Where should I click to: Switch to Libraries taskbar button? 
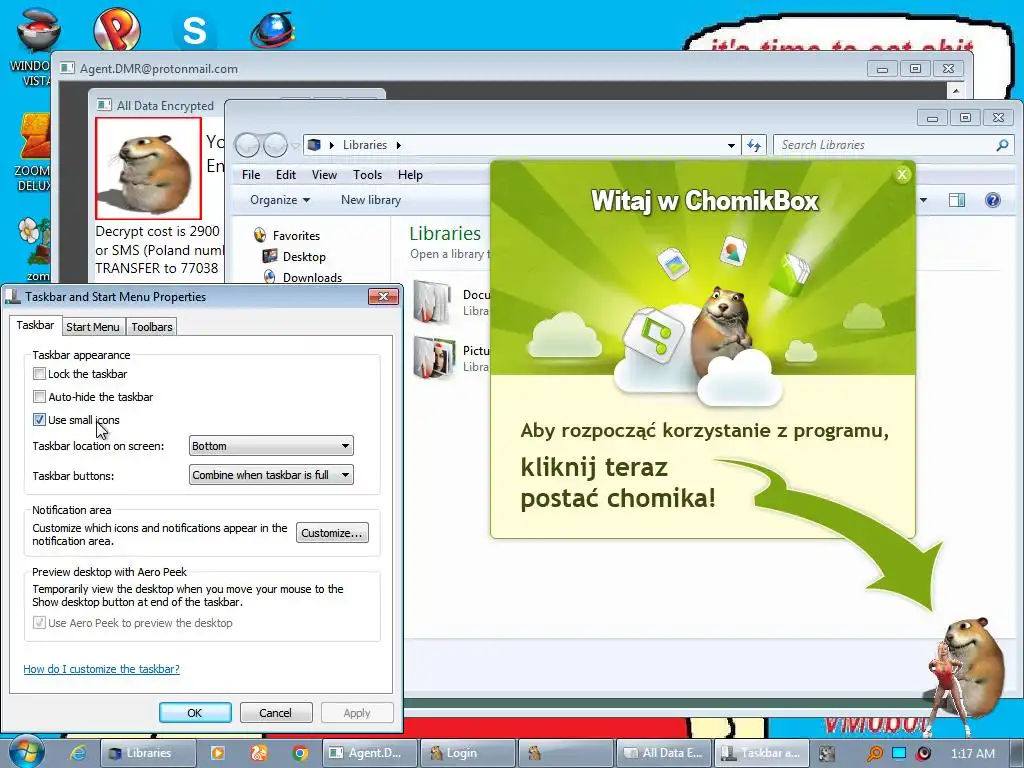(148, 753)
